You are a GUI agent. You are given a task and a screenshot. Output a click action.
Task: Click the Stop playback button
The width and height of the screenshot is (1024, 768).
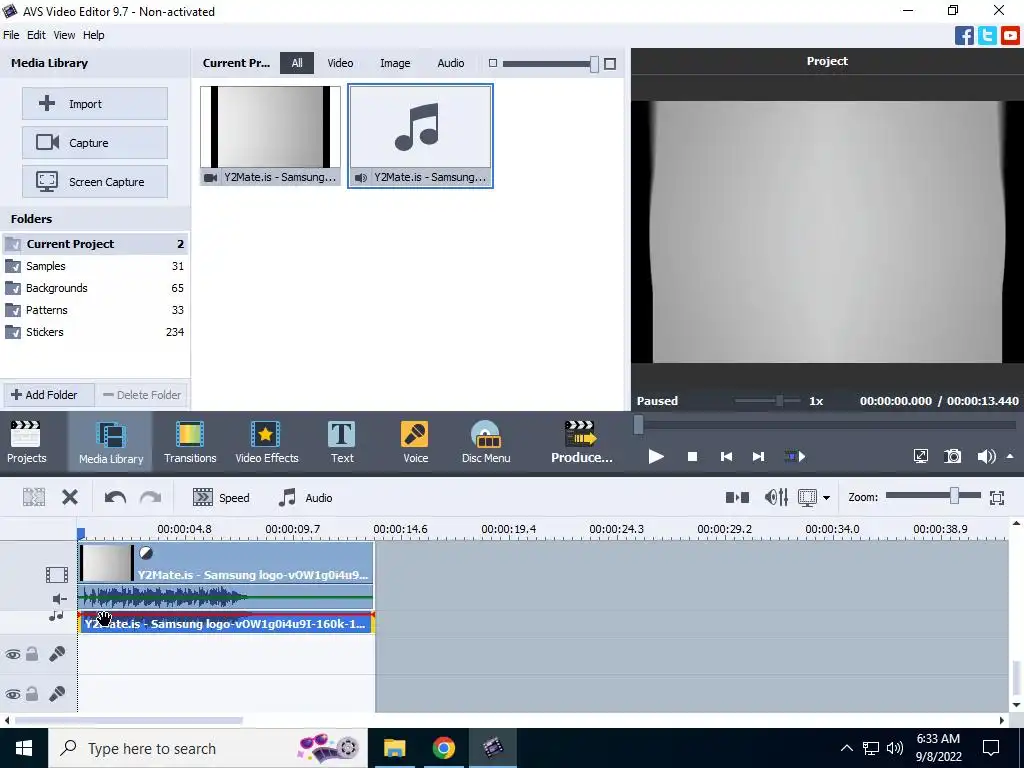(692, 456)
